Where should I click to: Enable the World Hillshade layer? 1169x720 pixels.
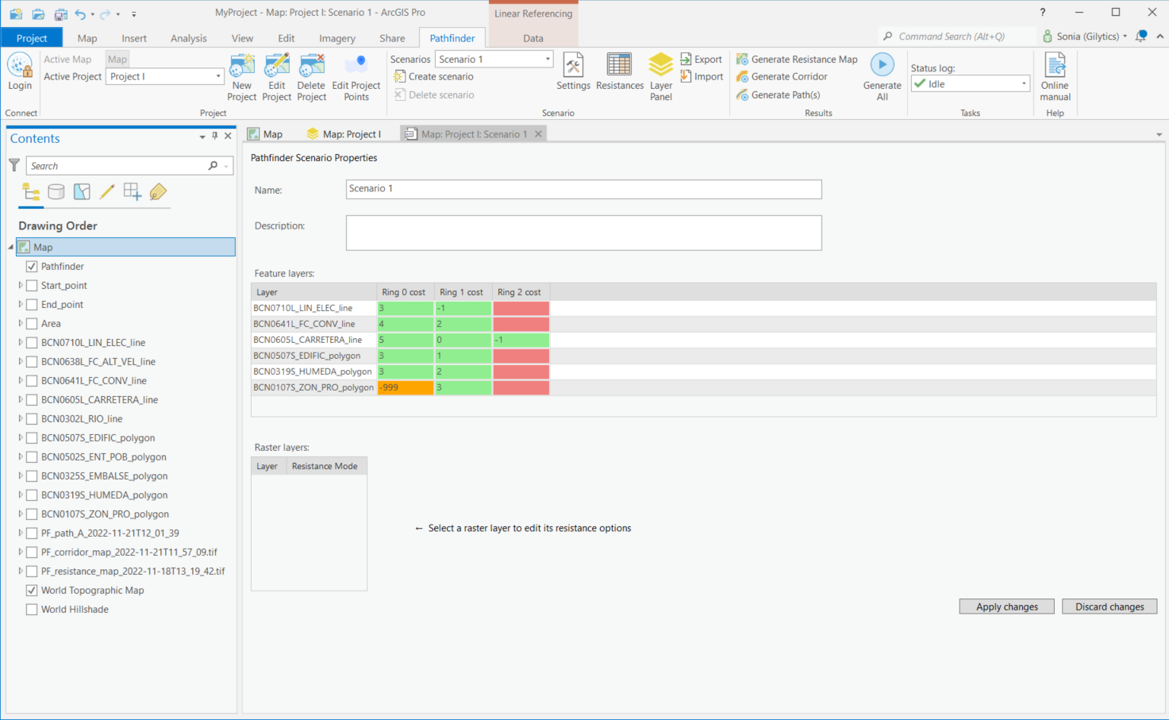pos(31,609)
